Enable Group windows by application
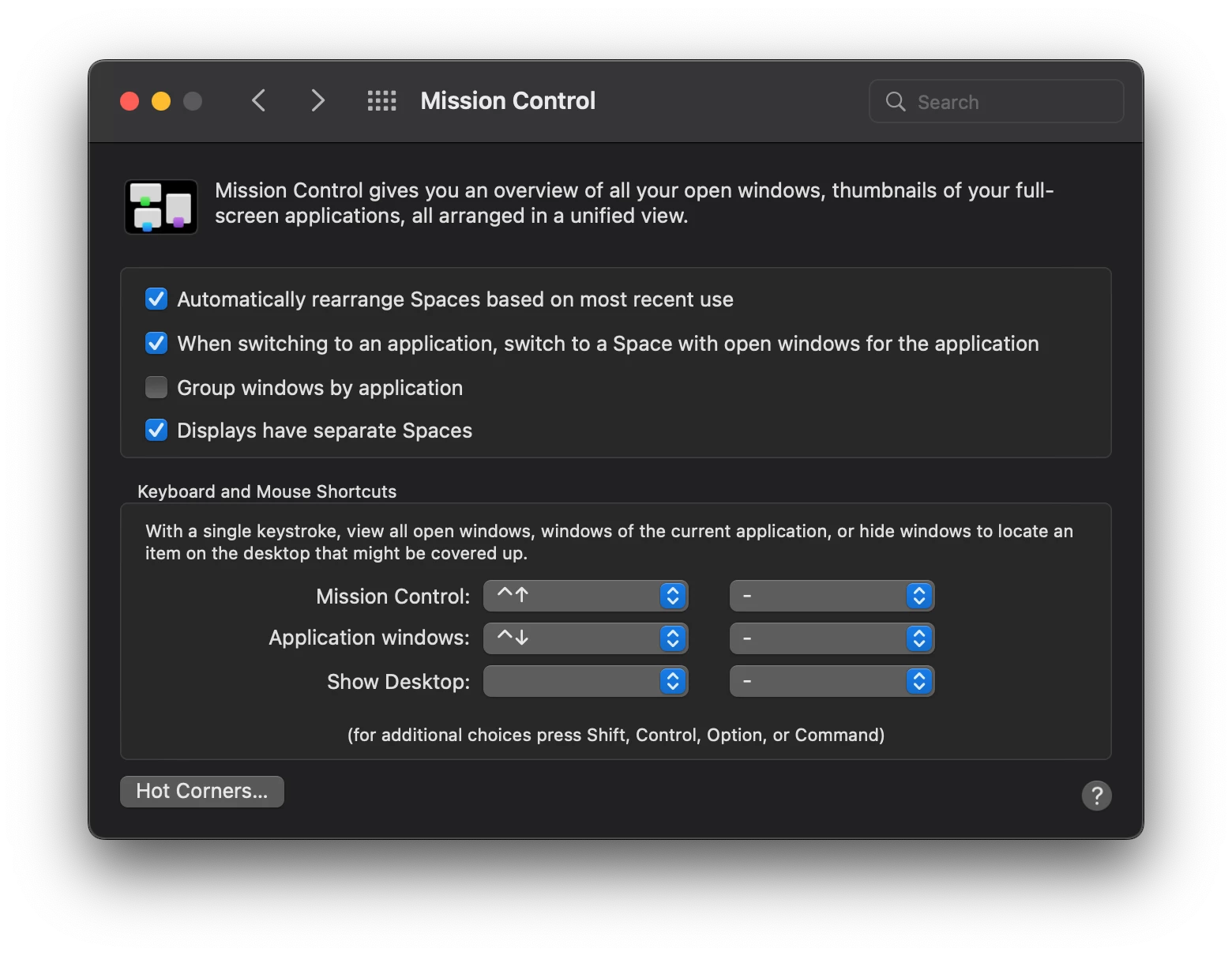Screen dimensions: 1232x956 [156, 387]
